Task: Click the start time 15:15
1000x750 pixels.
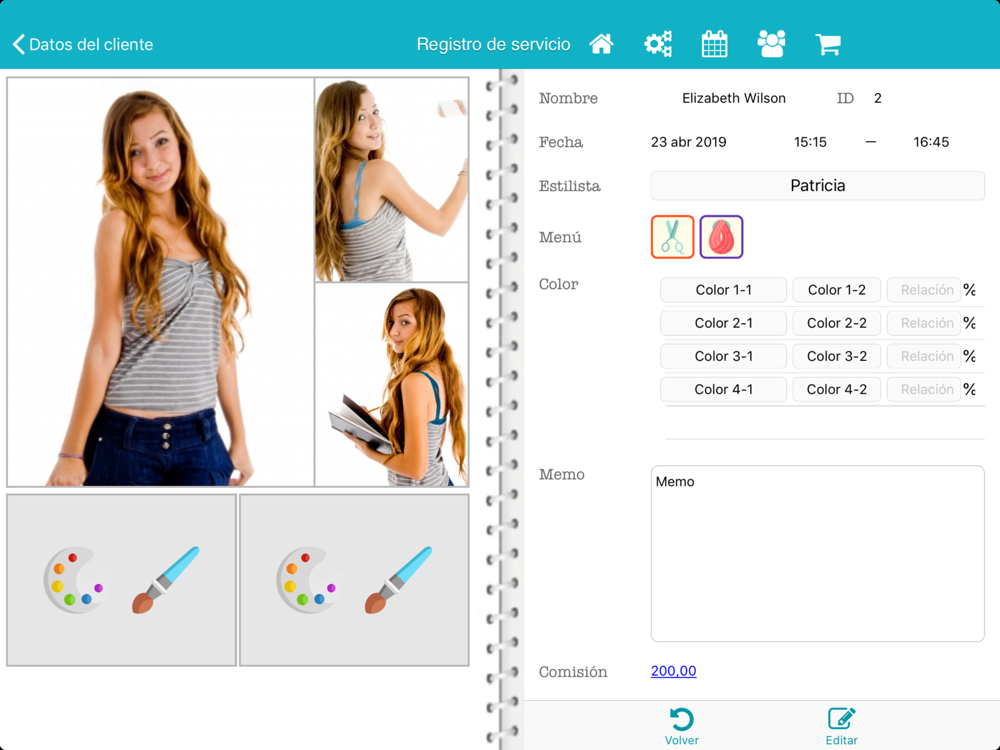Action: click(810, 142)
